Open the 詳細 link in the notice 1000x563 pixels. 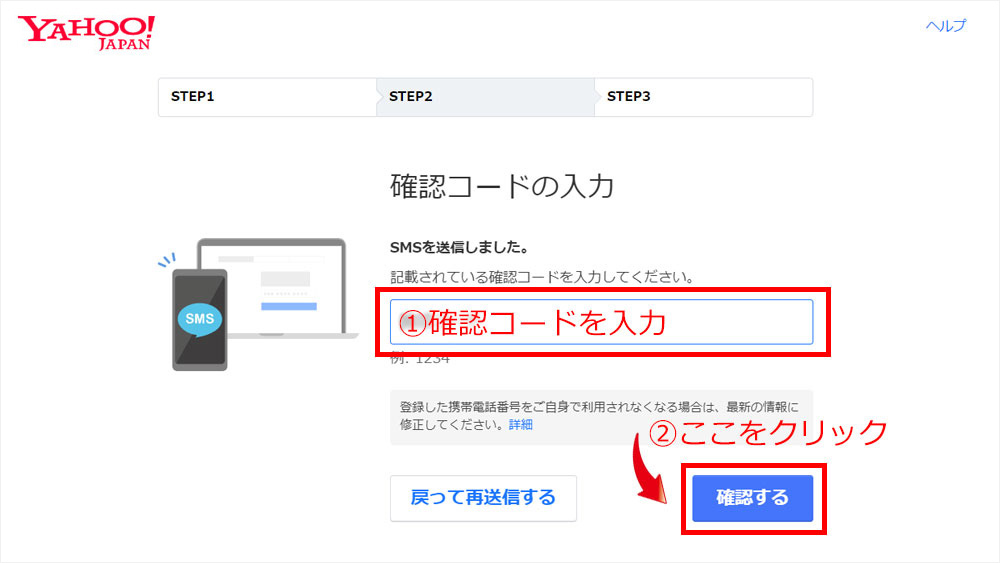coord(521,425)
